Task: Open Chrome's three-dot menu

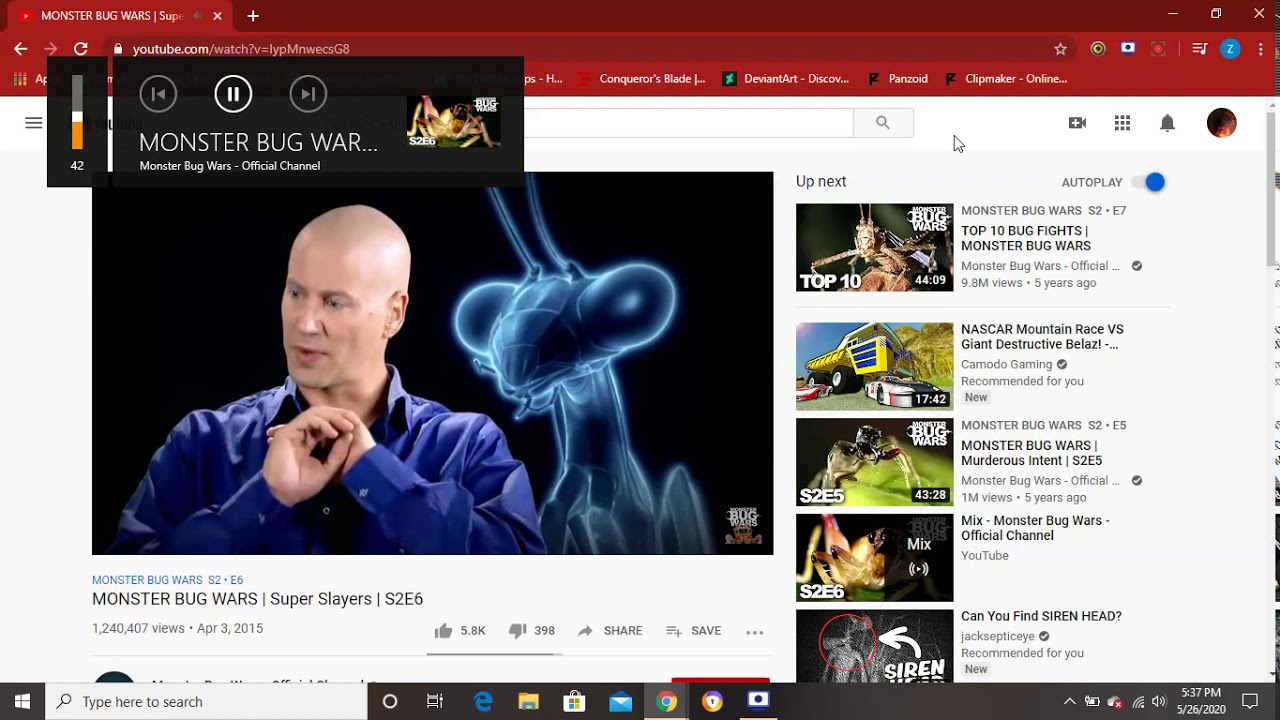Action: pos(1261,48)
